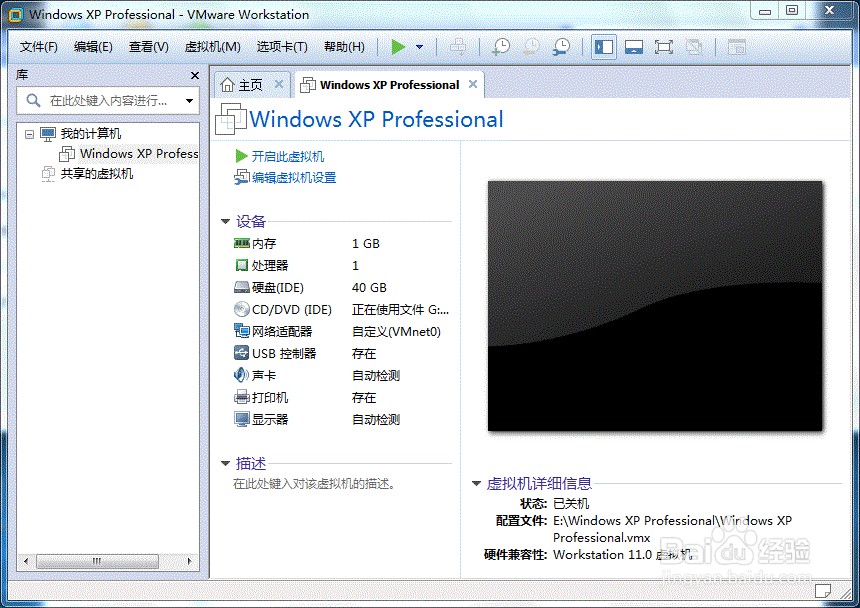Open the Network Adapter device settings
This screenshot has width=860, height=608.
tap(286, 331)
